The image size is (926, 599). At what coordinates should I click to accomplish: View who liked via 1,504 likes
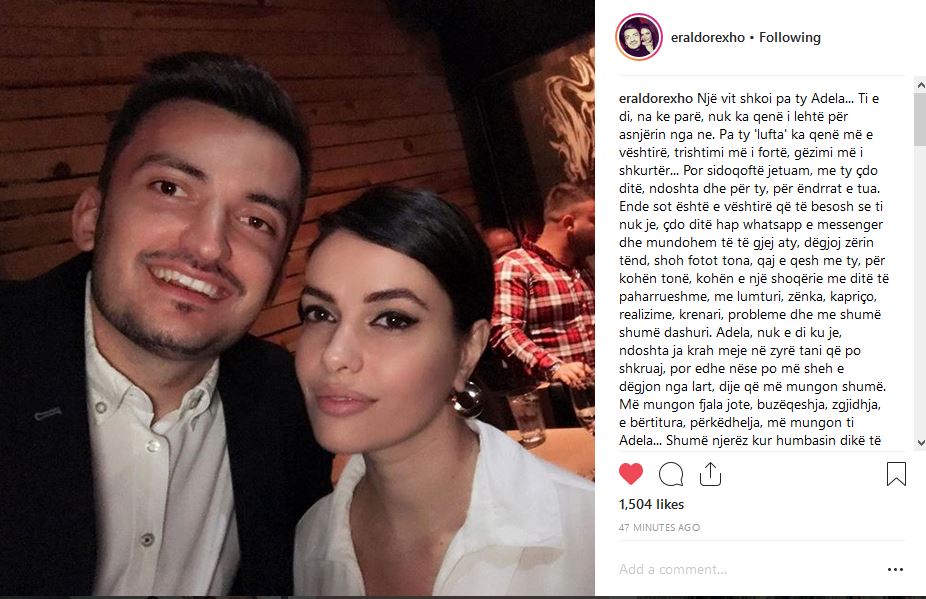[651, 504]
